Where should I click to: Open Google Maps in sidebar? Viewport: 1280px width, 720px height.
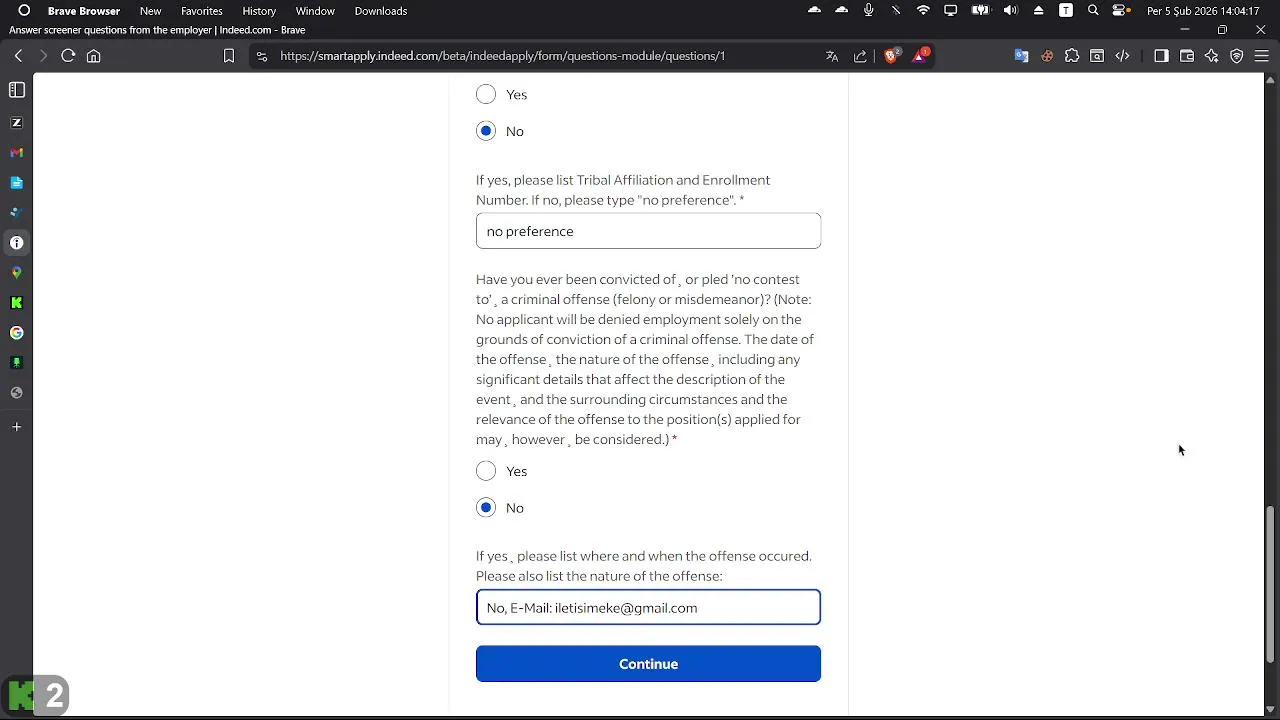coord(16,273)
